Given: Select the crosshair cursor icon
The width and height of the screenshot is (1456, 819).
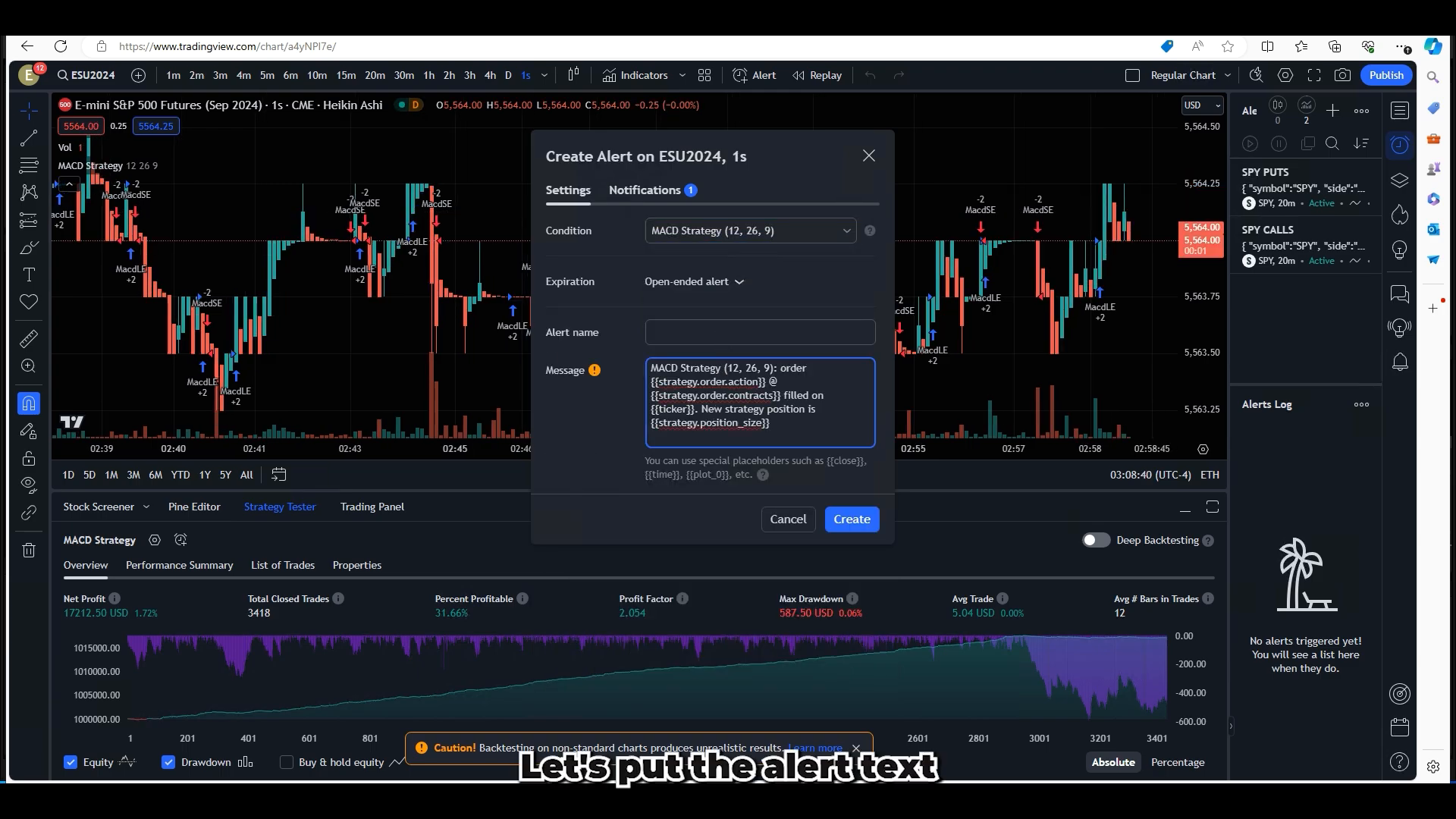Looking at the screenshot, I should (29, 111).
